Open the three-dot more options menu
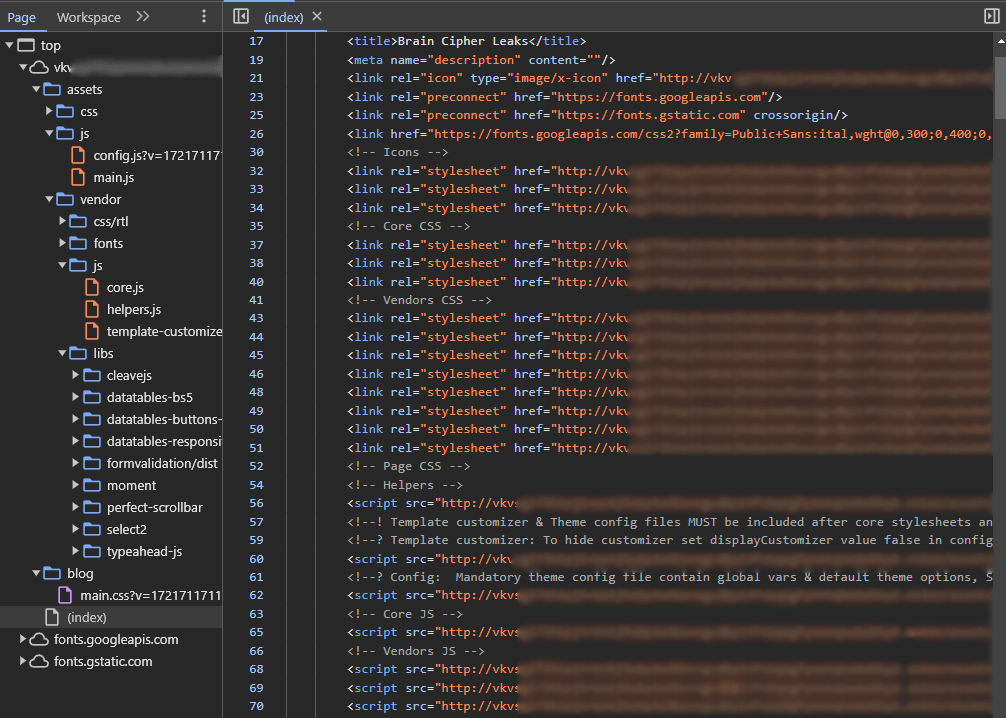The height and width of the screenshot is (718, 1006). point(204,17)
